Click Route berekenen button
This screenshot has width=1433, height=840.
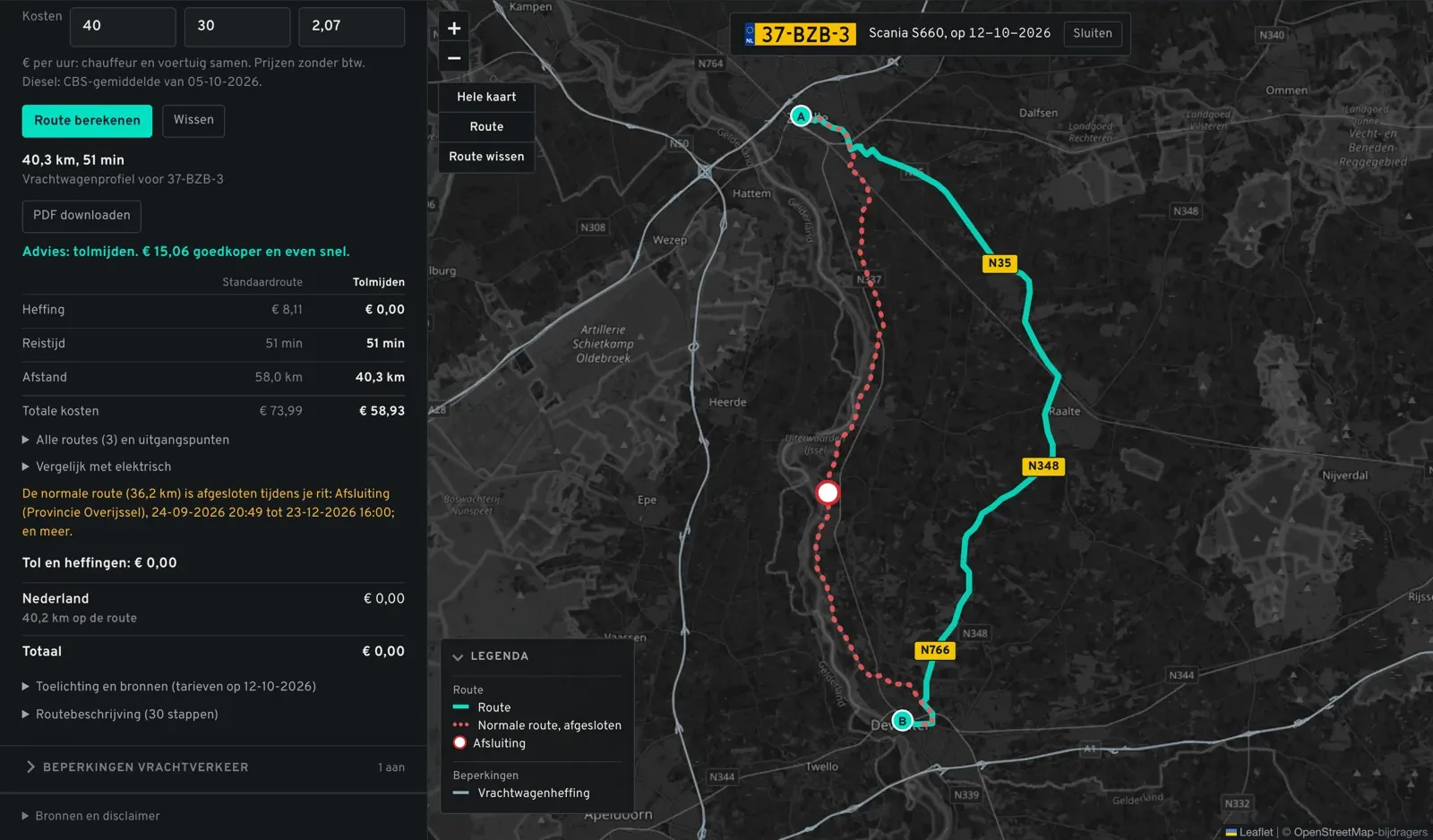[87, 121]
